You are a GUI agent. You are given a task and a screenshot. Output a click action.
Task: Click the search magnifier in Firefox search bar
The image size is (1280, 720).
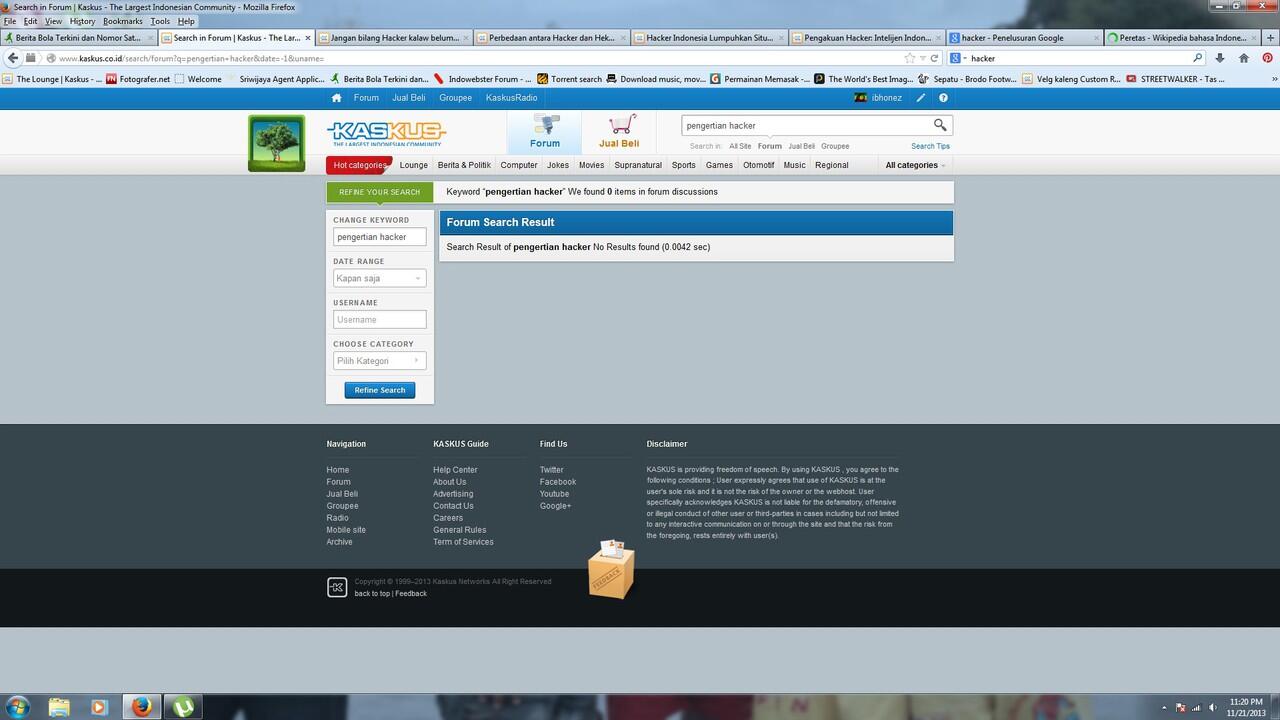(1197, 58)
